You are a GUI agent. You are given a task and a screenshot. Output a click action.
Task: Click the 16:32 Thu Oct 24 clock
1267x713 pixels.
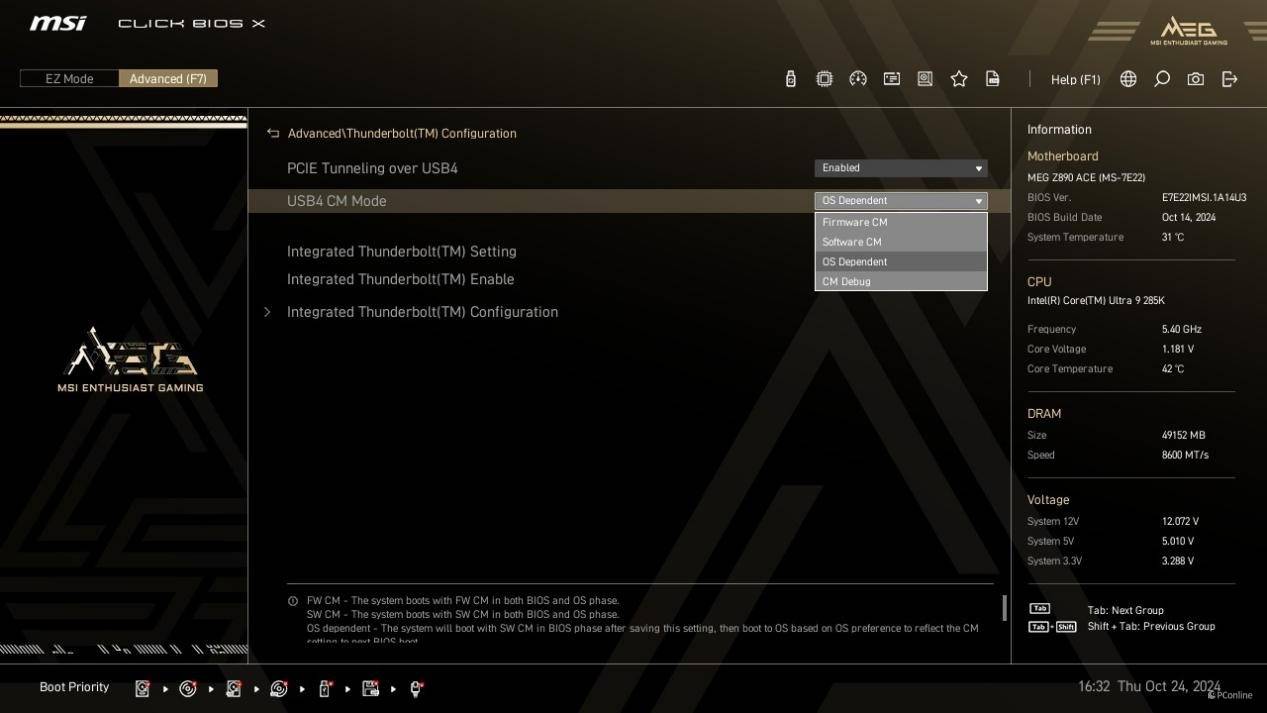[x=1148, y=687]
